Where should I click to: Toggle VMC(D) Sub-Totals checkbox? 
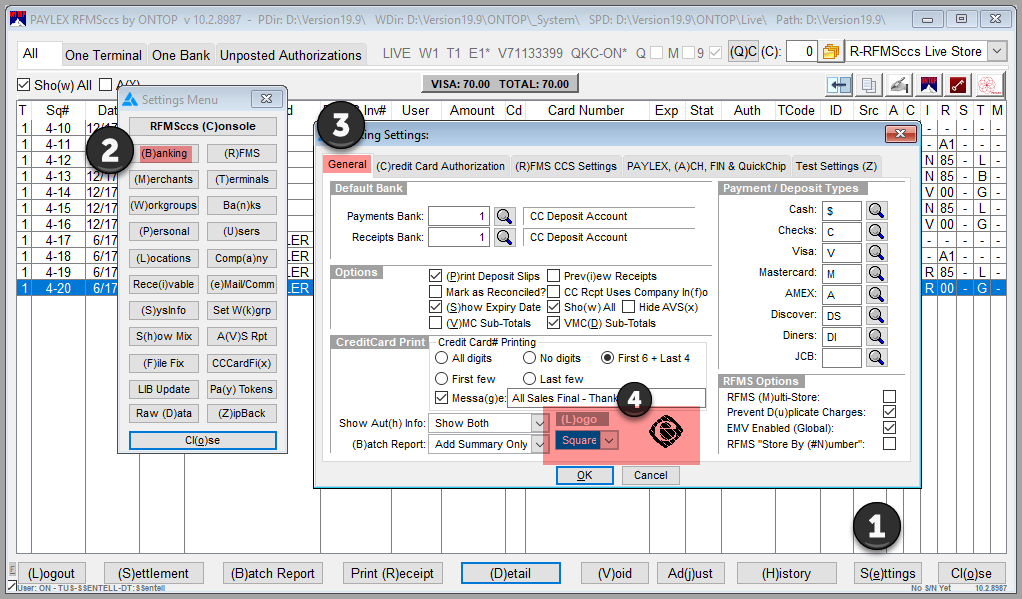[553, 323]
